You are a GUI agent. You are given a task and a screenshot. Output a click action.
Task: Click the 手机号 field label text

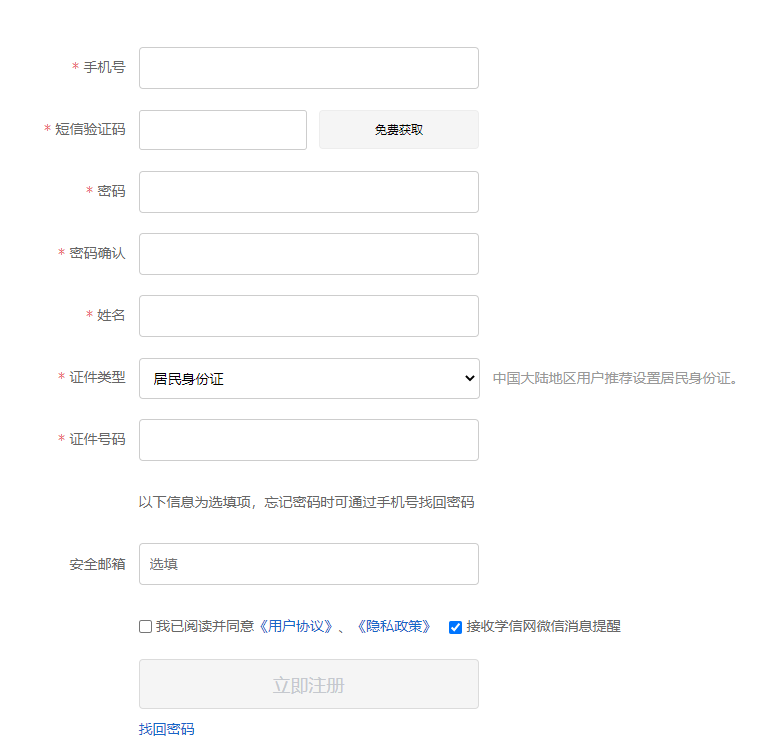pyautogui.click(x=105, y=67)
